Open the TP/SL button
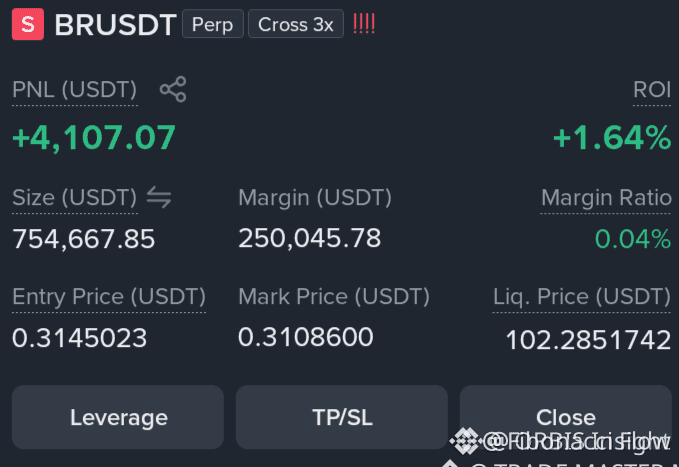This screenshot has width=679, height=467. (x=342, y=417)
